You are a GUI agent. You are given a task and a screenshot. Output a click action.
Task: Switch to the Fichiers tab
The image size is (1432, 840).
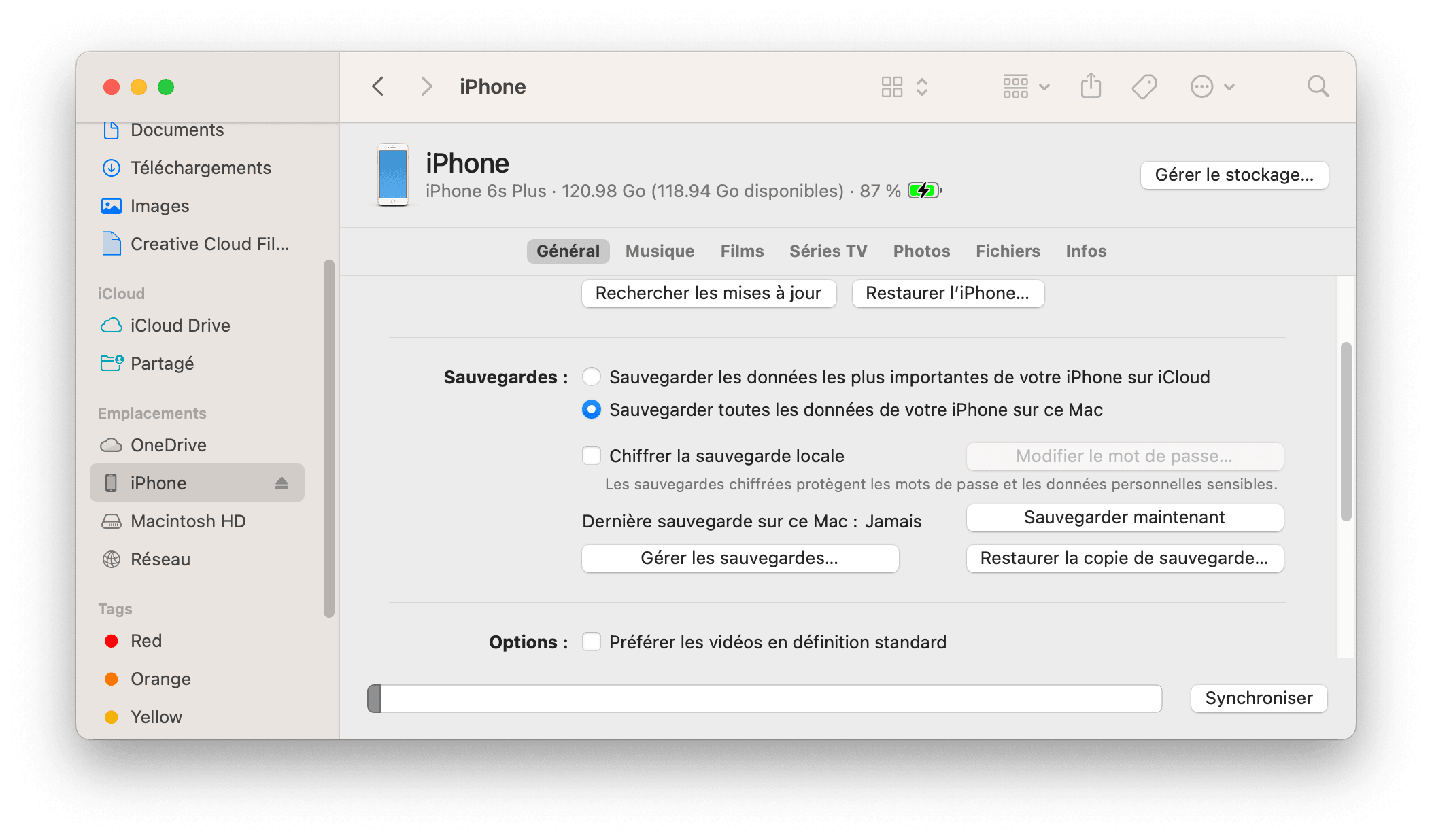click(1008, 251)
